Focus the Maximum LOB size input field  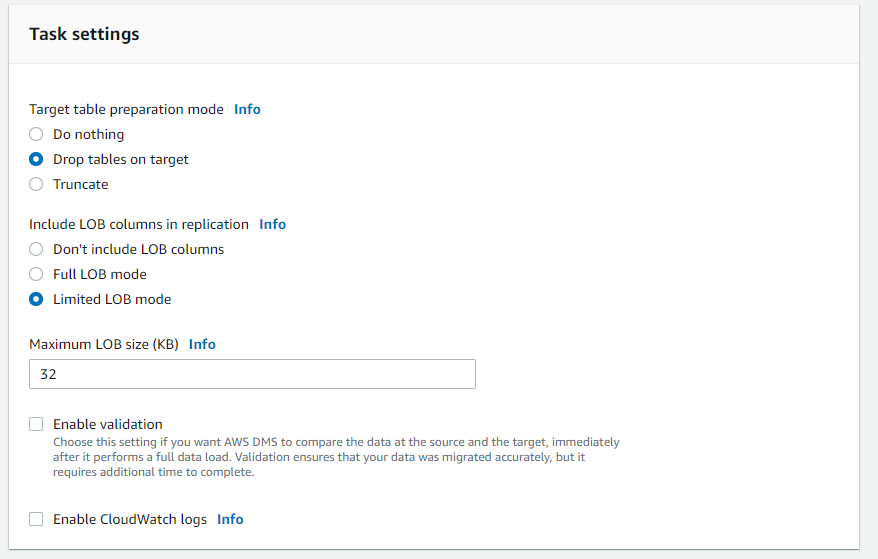click(252, 374)
